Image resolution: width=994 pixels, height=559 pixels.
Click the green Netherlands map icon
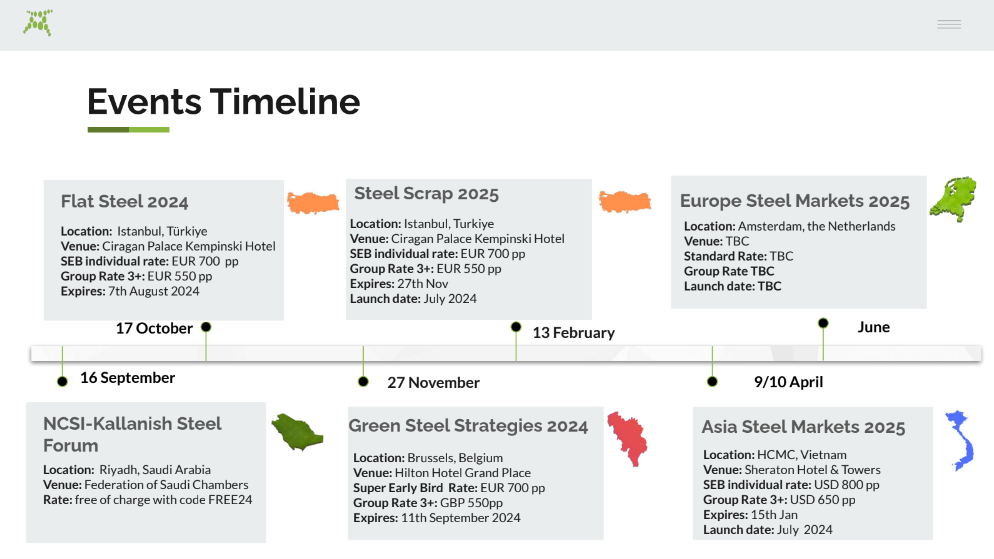952,198
